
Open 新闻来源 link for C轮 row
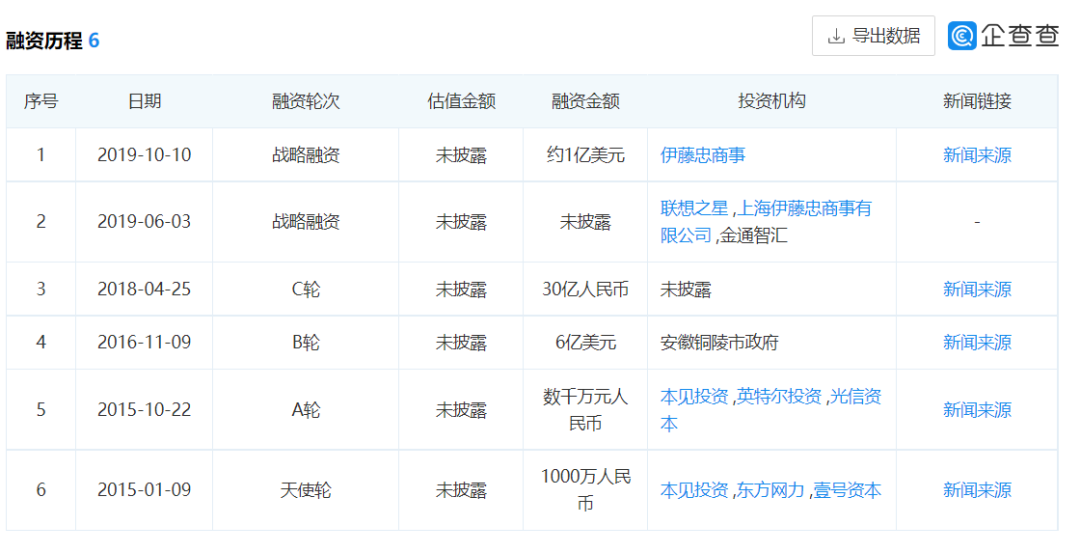[x=977, y=289]
